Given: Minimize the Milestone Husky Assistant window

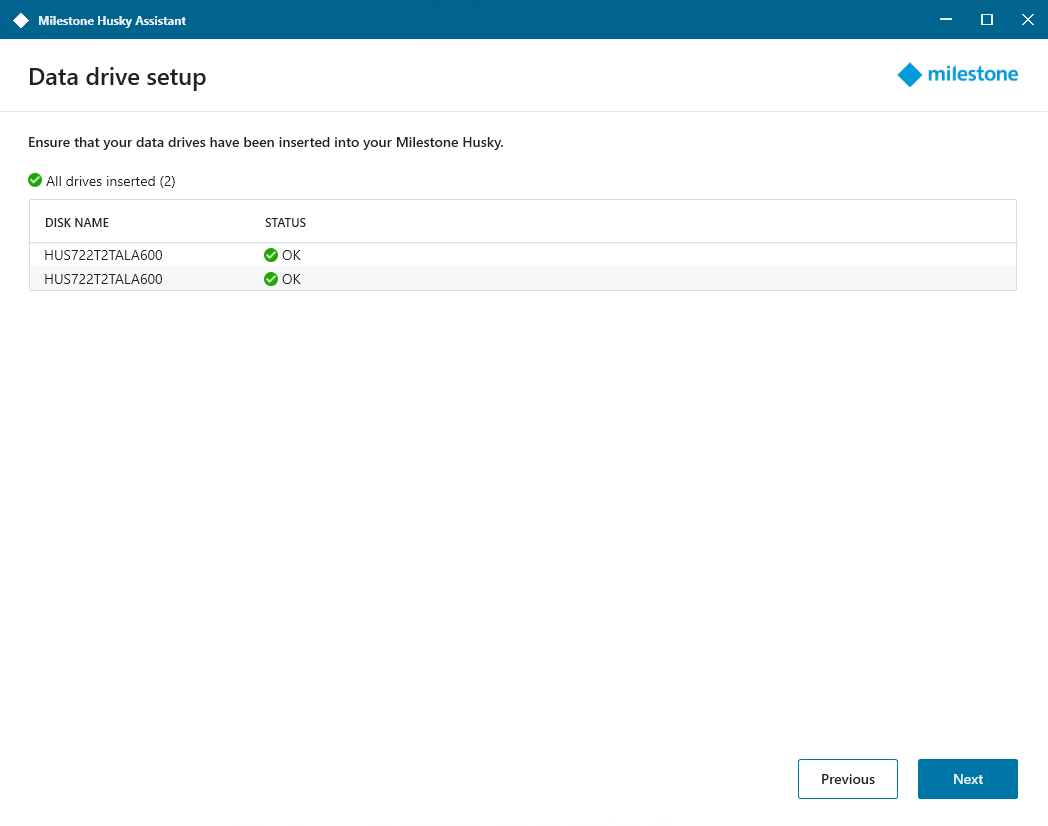Looking at the screenshot, I should pyautogui.click(x=946, y=19).
